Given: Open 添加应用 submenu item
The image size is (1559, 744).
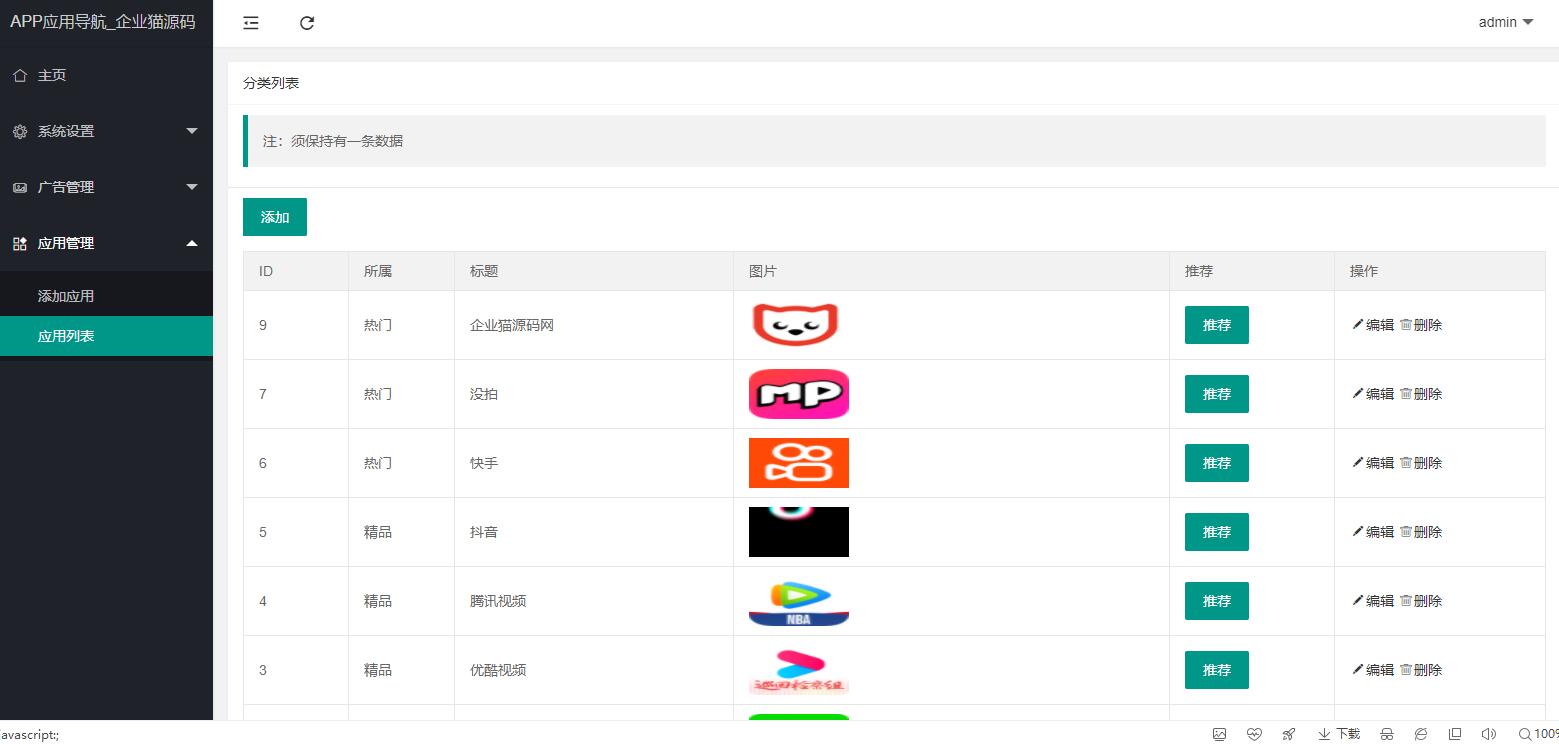Looking at the screenshot, I should (x=66, y=296).
